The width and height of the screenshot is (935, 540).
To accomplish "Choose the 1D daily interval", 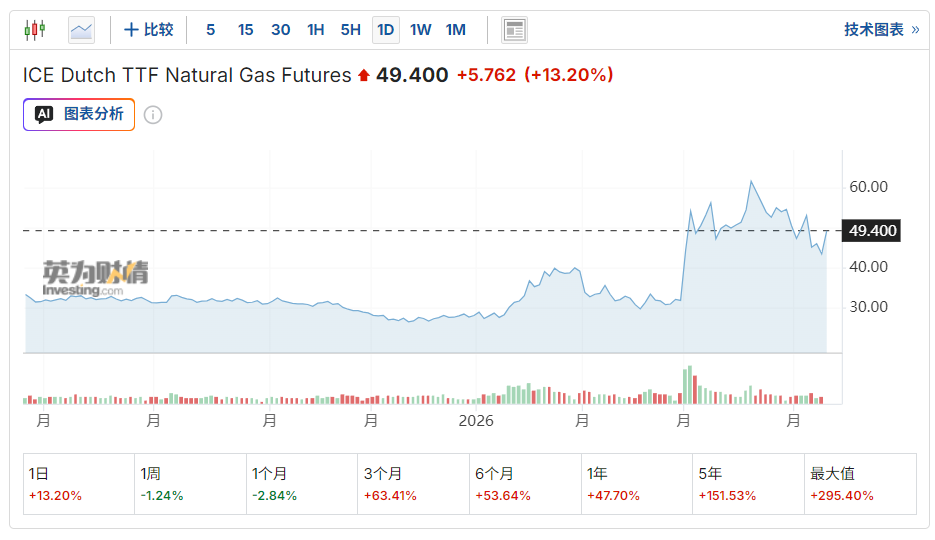I will click(385, 30).
